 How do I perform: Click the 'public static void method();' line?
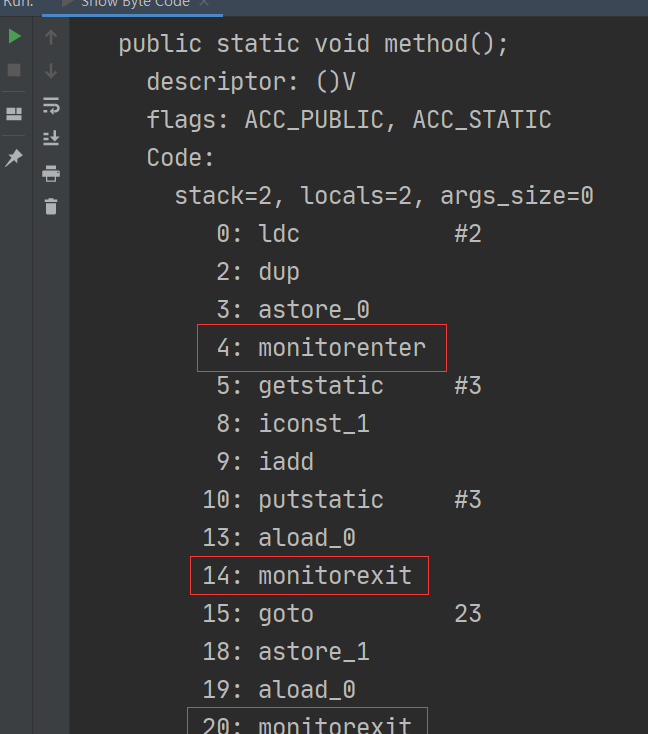coord(314,44)
